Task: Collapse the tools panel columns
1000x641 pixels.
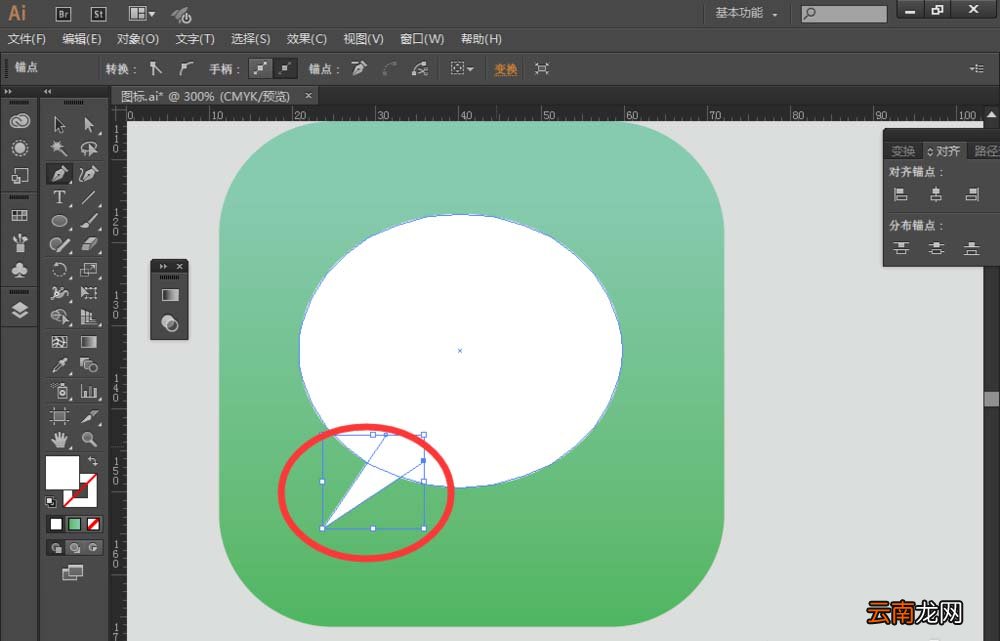Action: [48, 92]
